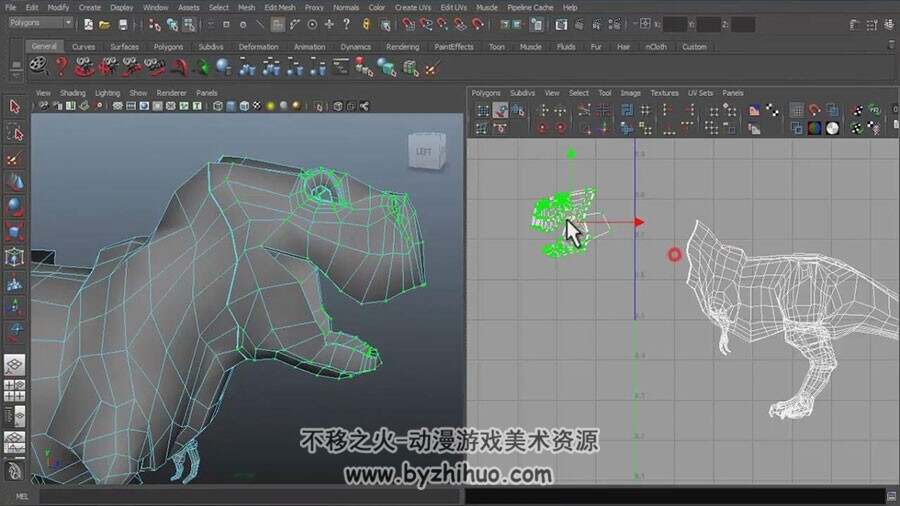The width and height of the screenshot is (900, 506).
Task: Choose the Scale tool cube icon
Action: (15, 231)
